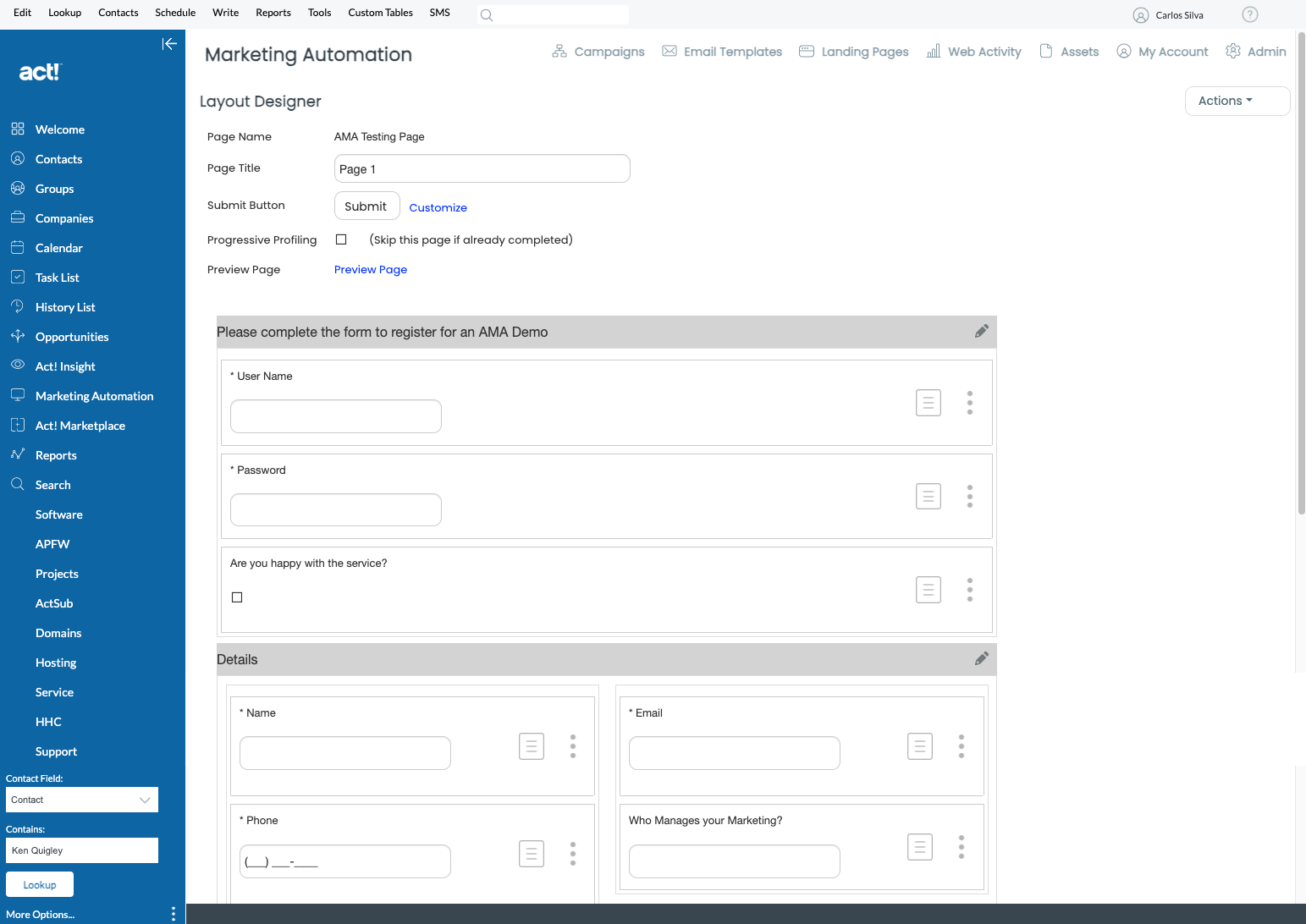The height and width of the screenshot is (924, 1306).
Task: Open More Options three-dot menu in sidebar
Action: (174, 914)
